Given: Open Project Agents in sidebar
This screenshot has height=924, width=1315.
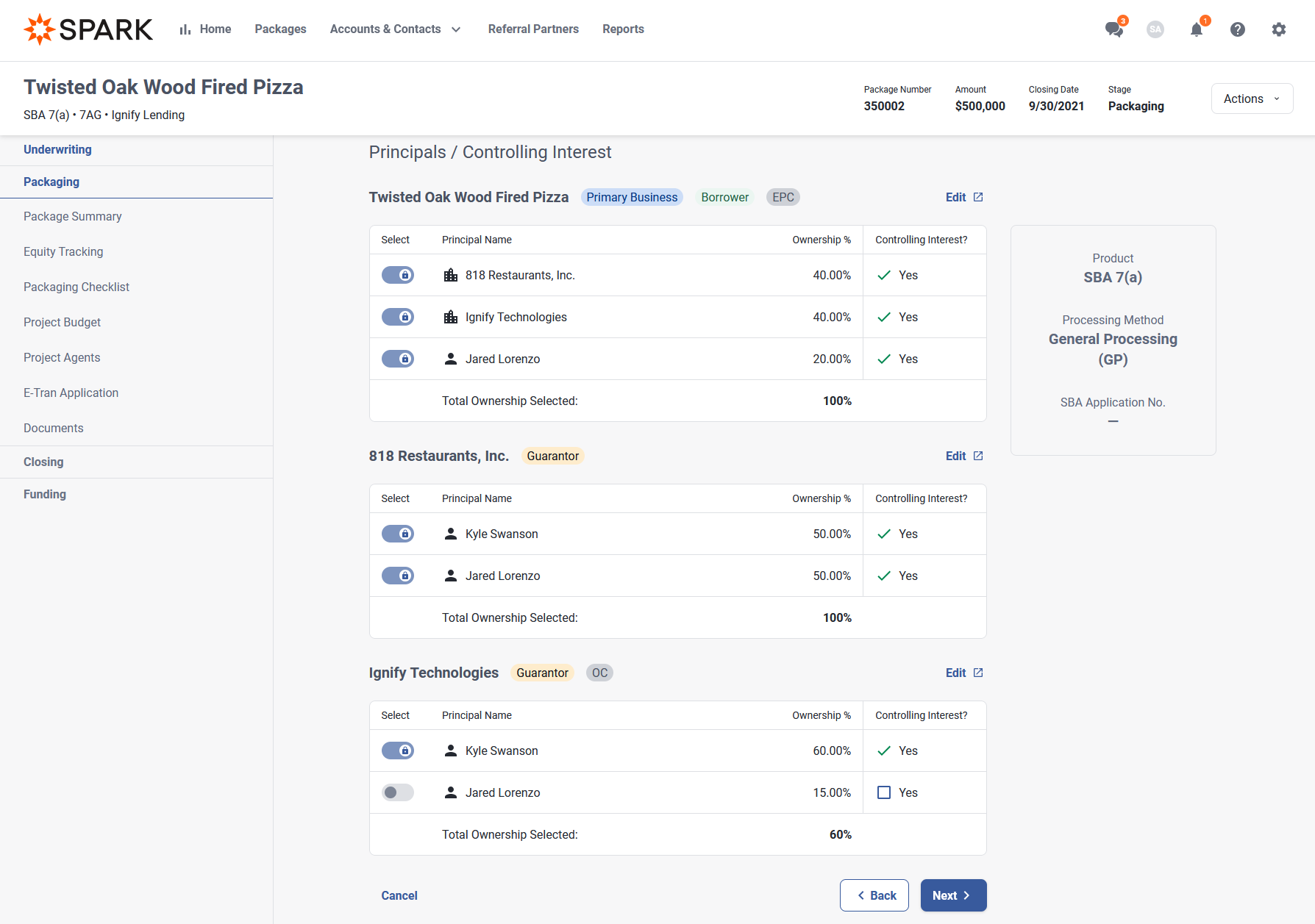Looking at the screenshot, I should (x=62, y=358).
